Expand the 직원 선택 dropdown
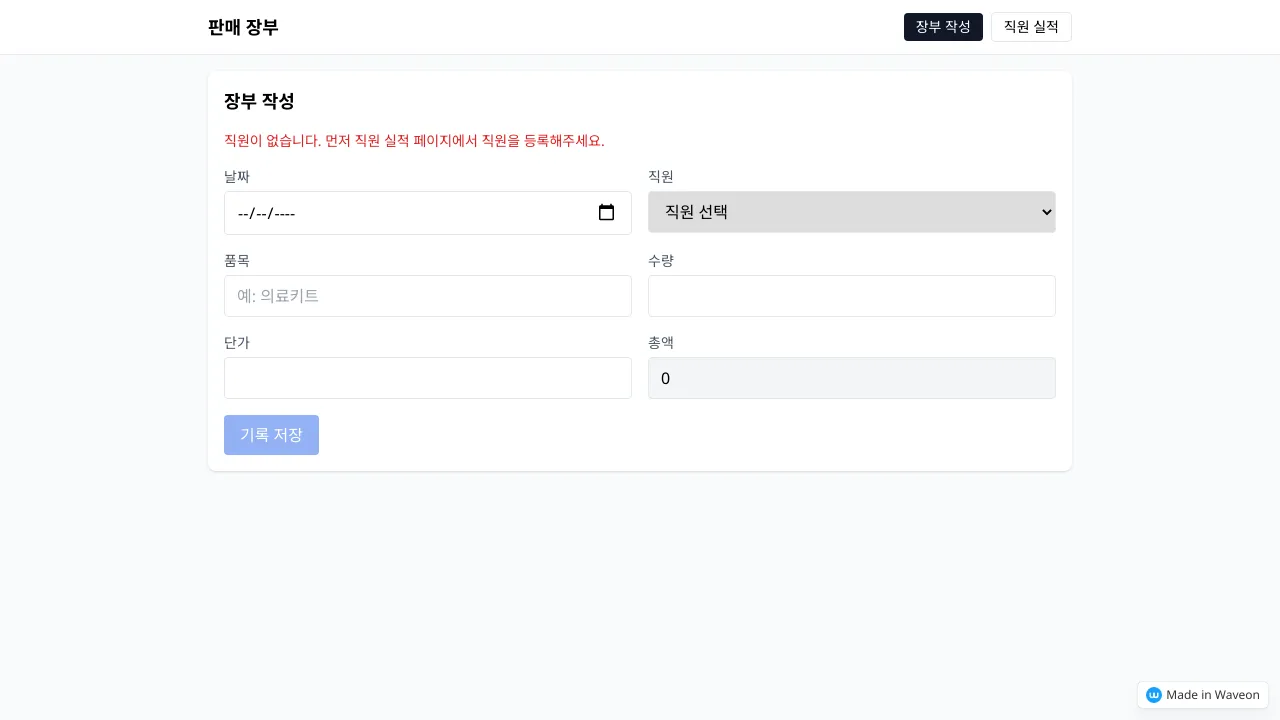The width and height of the screenshot is (1280, 720). 851,212
